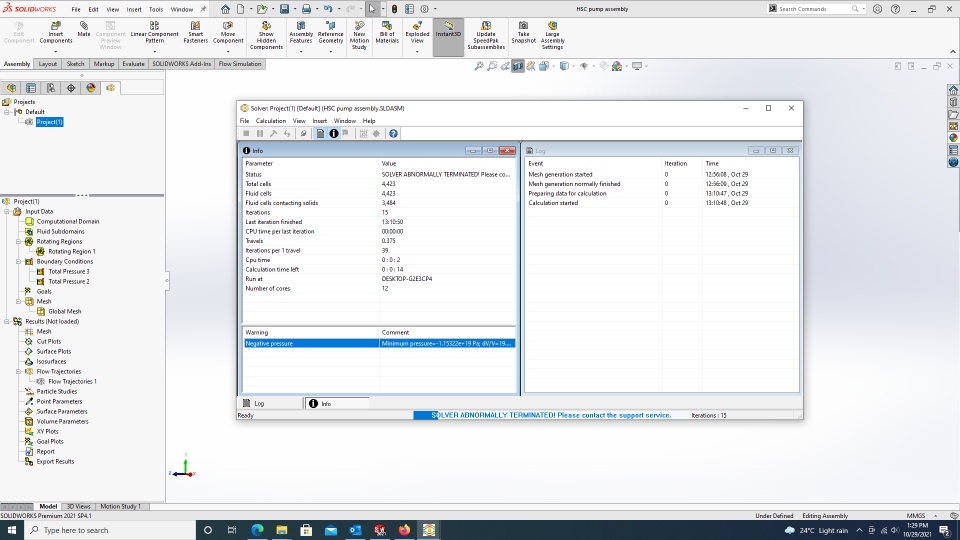This screenshot has height=540, width=960.
Task: Open the Calculation menu in Solver
Action: pos(271,121)
